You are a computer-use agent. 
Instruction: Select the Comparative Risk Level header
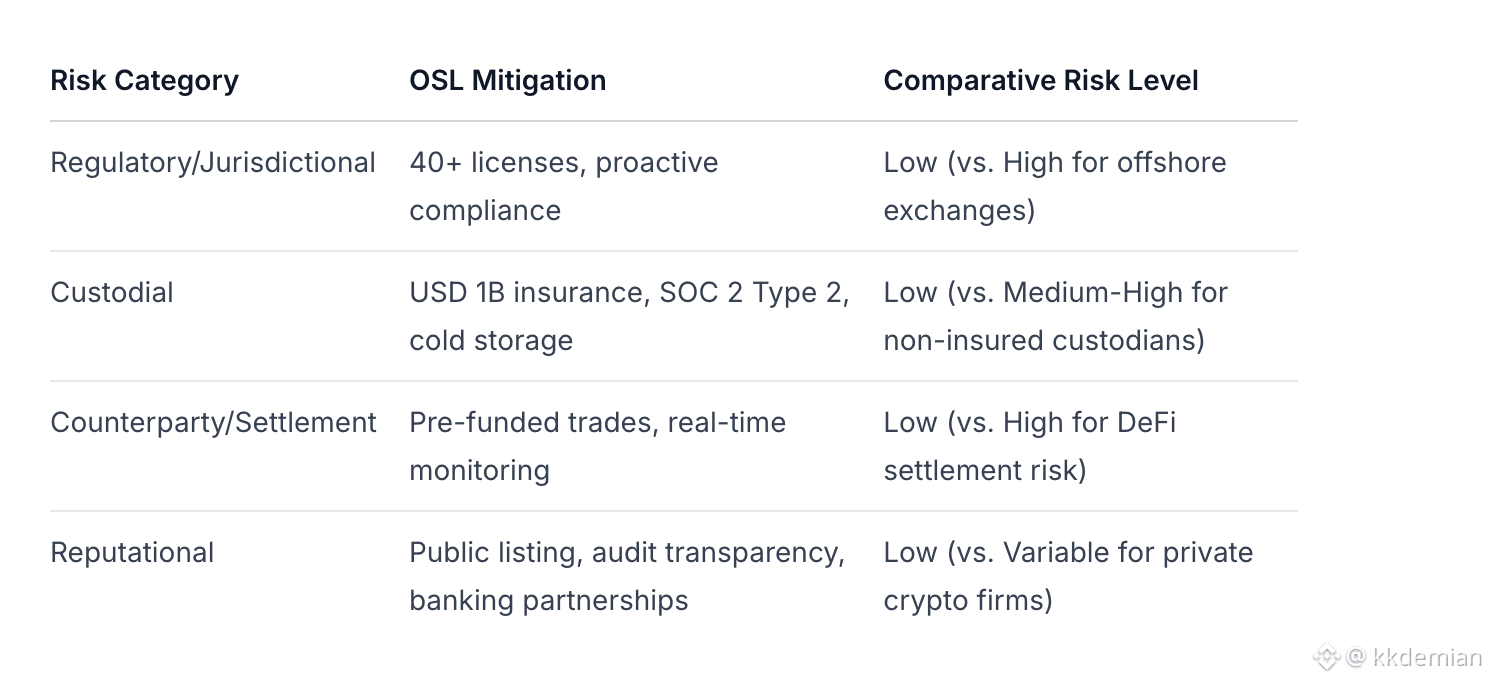coord(1040,81)
